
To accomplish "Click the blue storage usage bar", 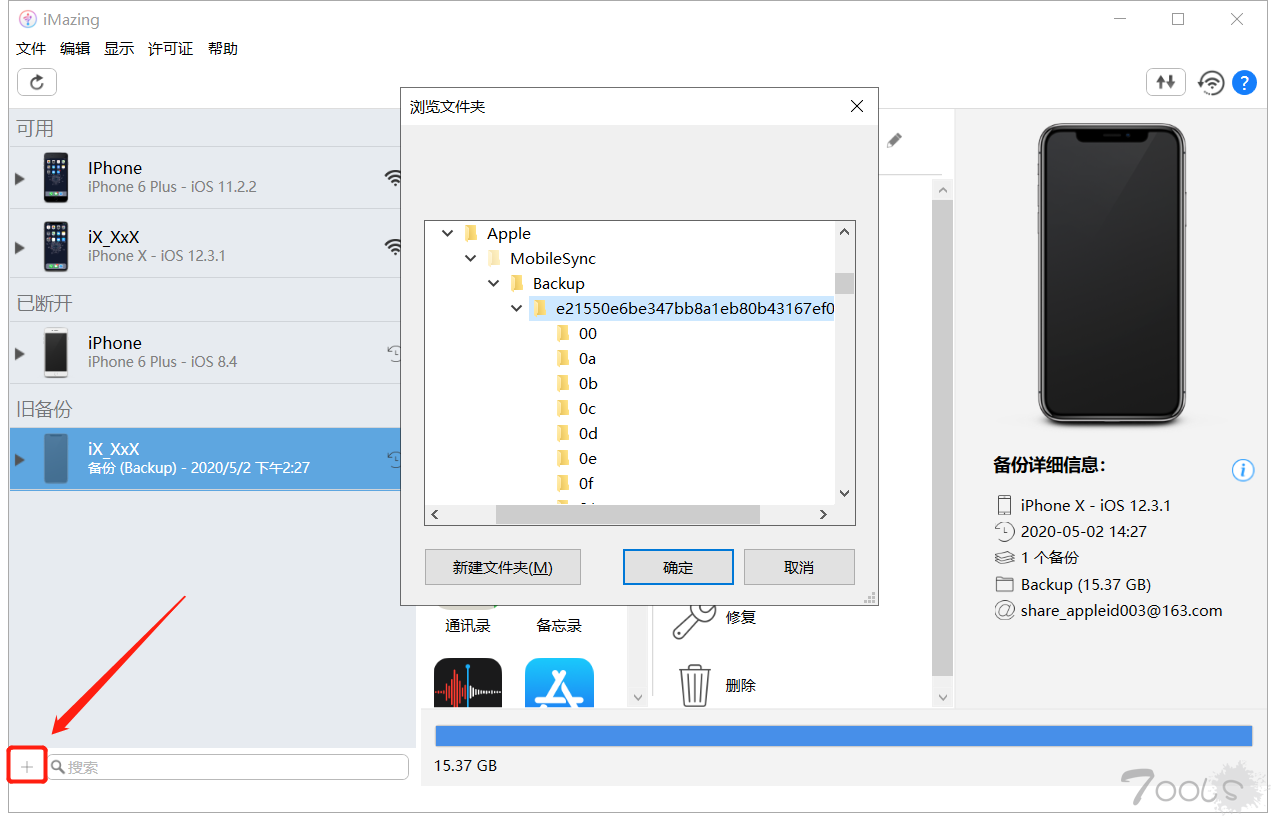I will [844, 736].
